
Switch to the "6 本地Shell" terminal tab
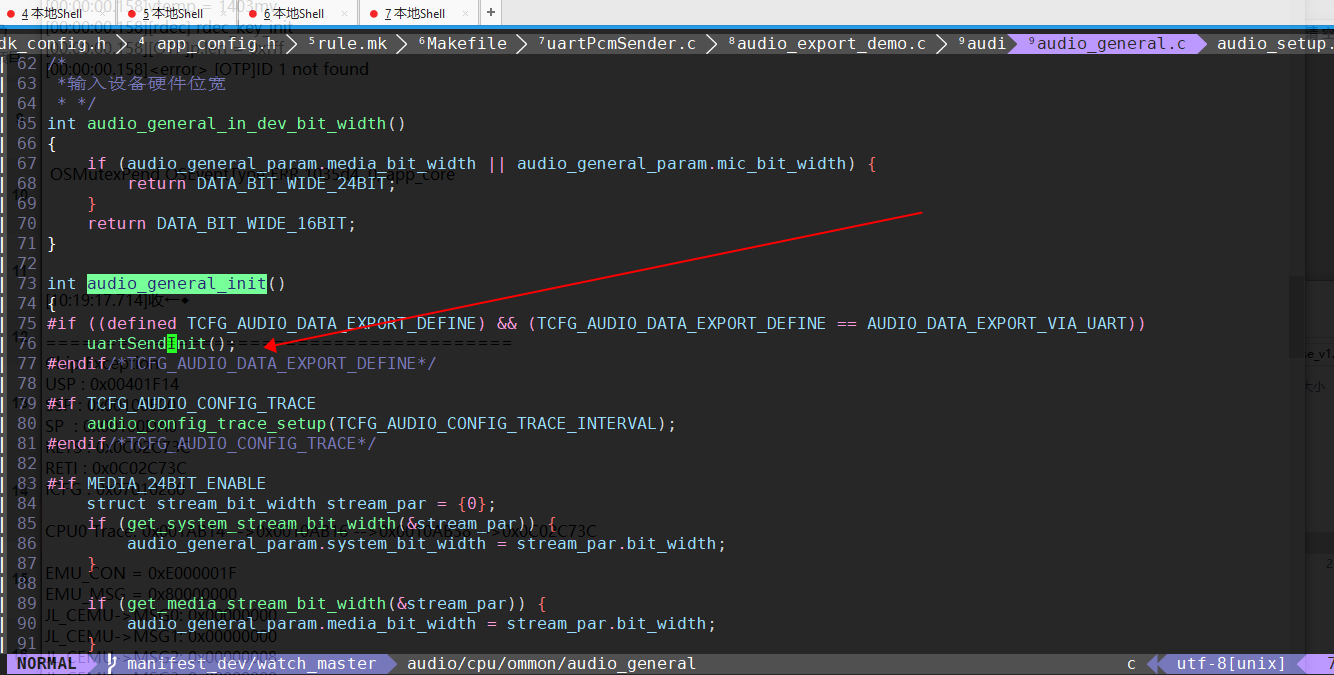point(294,13)
